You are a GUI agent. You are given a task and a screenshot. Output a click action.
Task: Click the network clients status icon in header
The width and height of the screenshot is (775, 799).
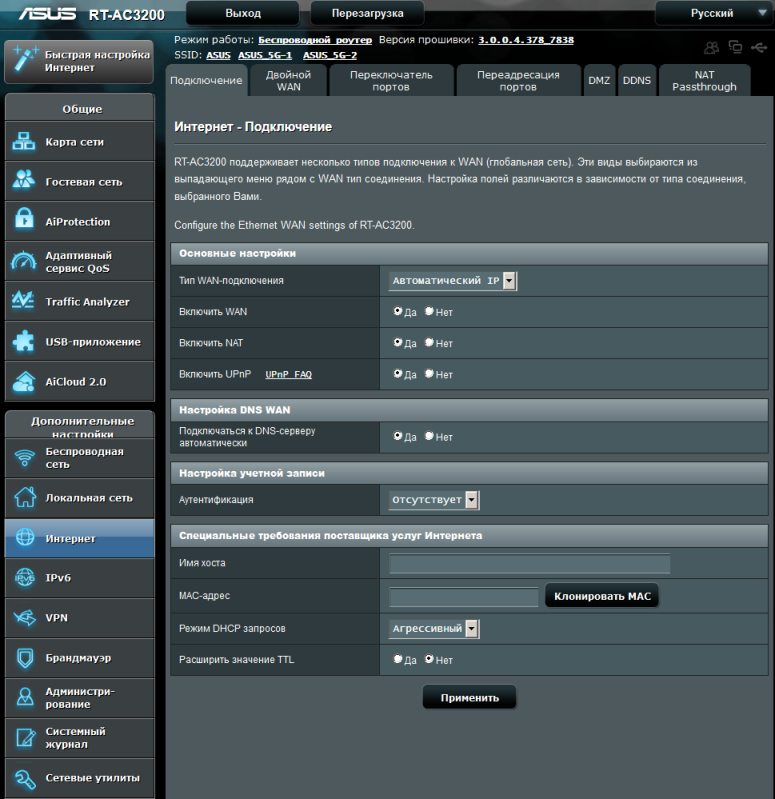735,47
